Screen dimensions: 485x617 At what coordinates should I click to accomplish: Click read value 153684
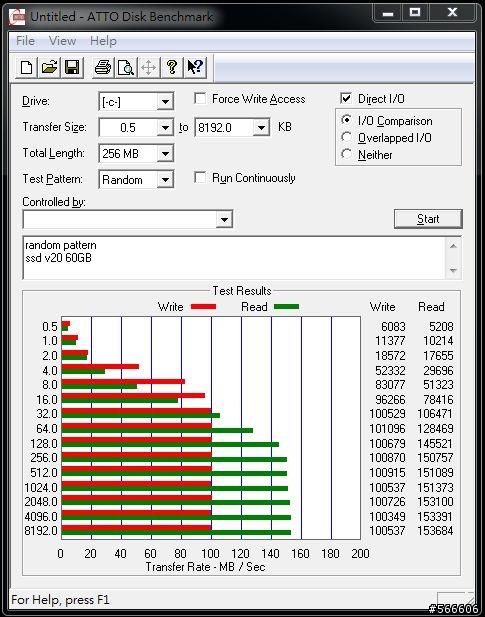tap(435, 530)
